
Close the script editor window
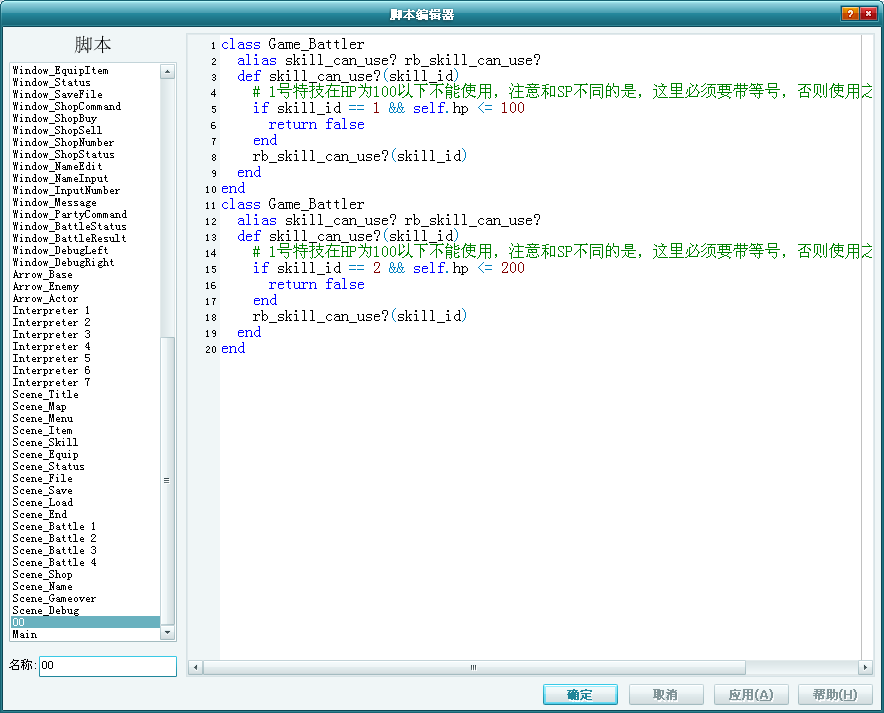pos(868,14)
